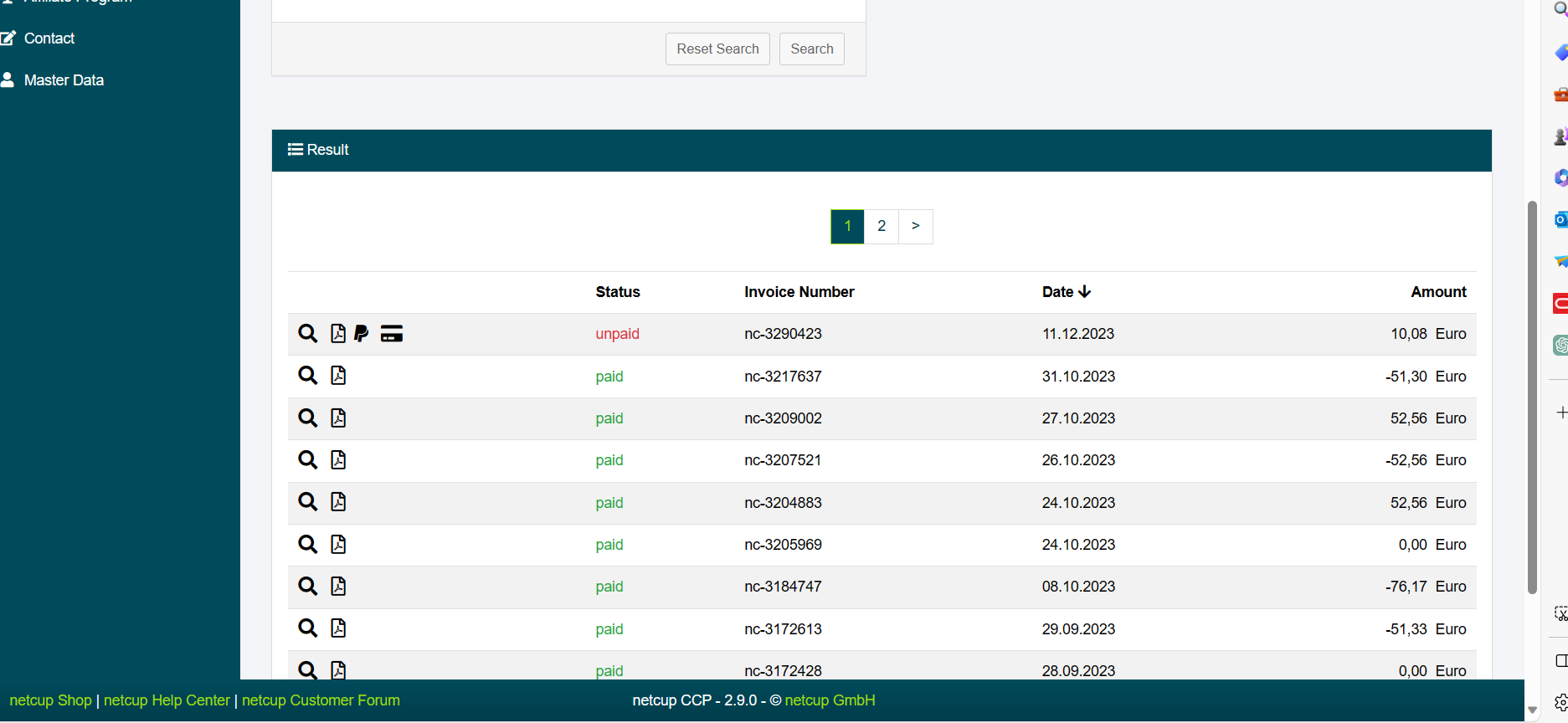Download PDF of invoice nc-3217637
Screen dimensions: 1568x723
(338, 376)
